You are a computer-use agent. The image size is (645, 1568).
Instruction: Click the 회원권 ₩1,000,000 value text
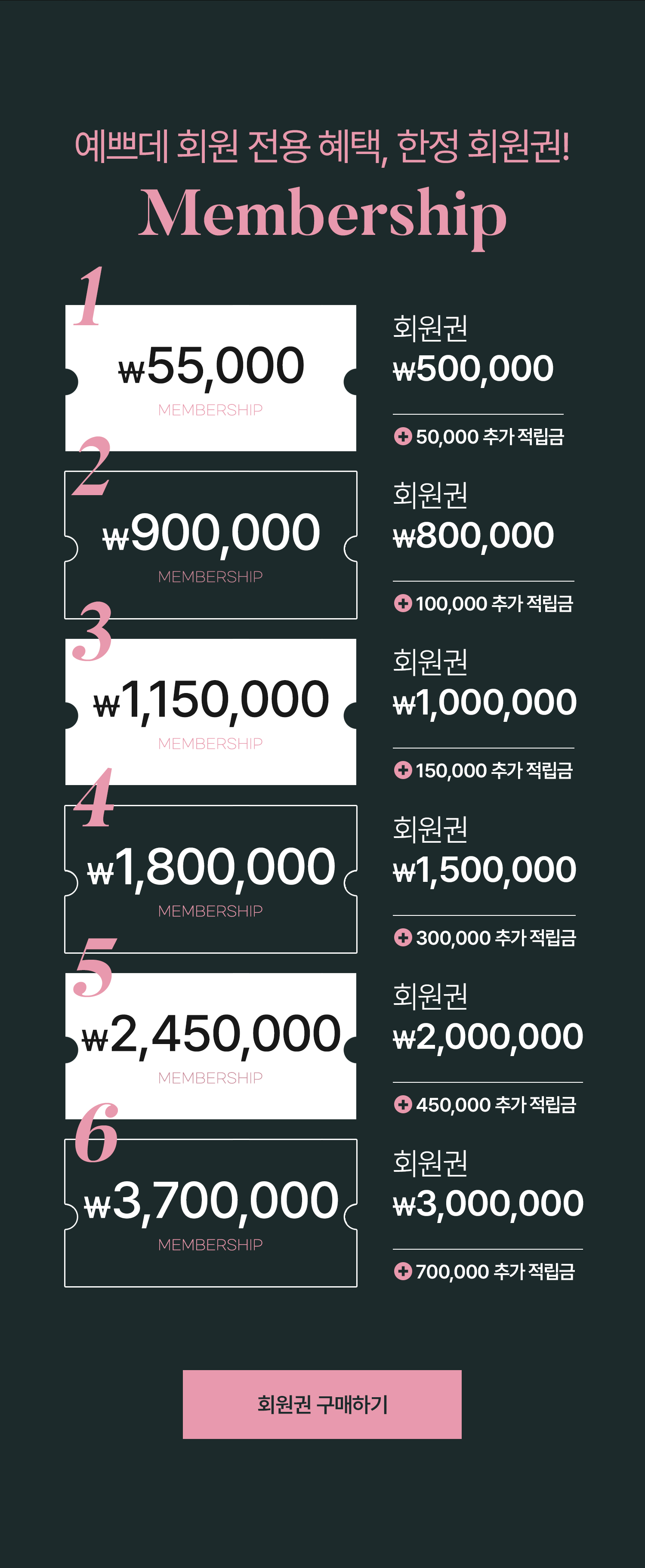[x=485, y=685]
